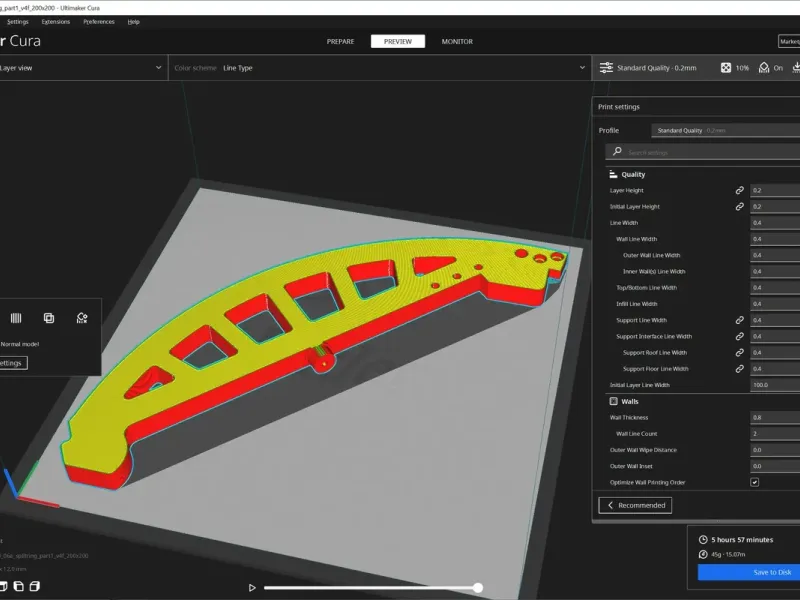Click the material usage spool icon

703,555
